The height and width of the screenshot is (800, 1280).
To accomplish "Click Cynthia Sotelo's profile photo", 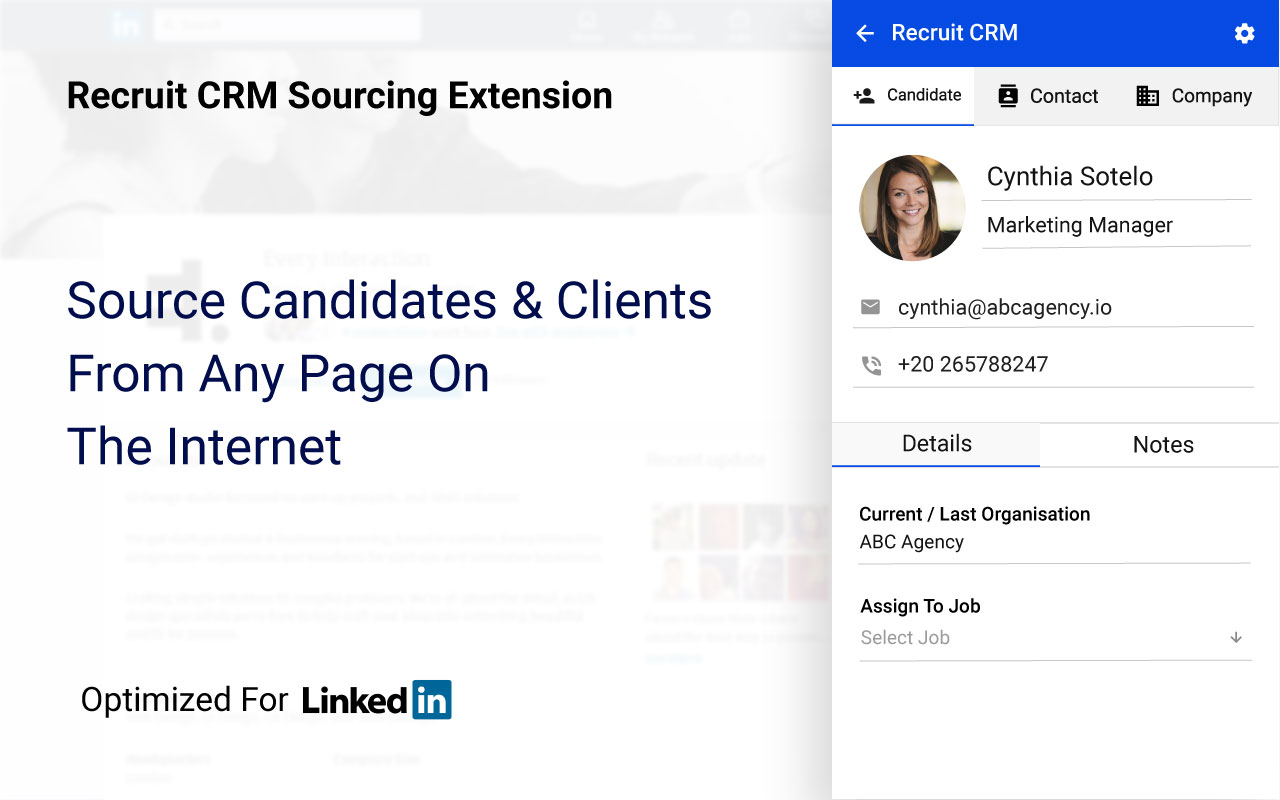I will point(912,208).
